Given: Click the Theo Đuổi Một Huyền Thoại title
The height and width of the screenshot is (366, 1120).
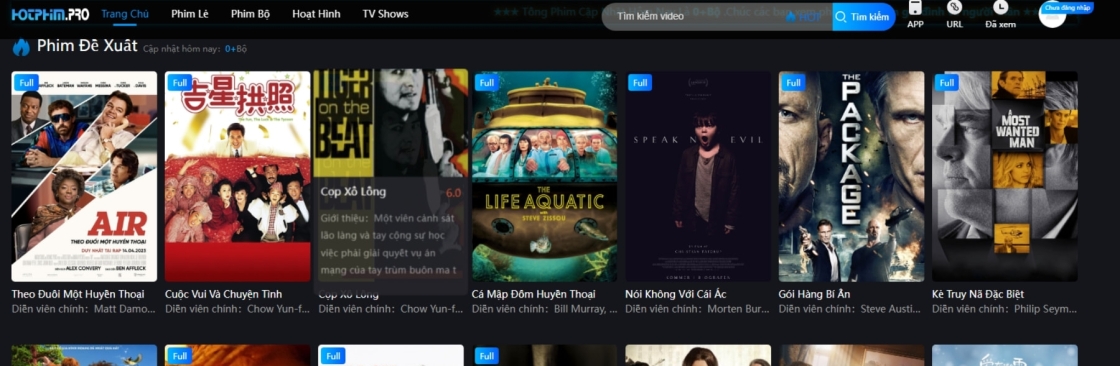Looking at the screenshot, I should [78, 294].
